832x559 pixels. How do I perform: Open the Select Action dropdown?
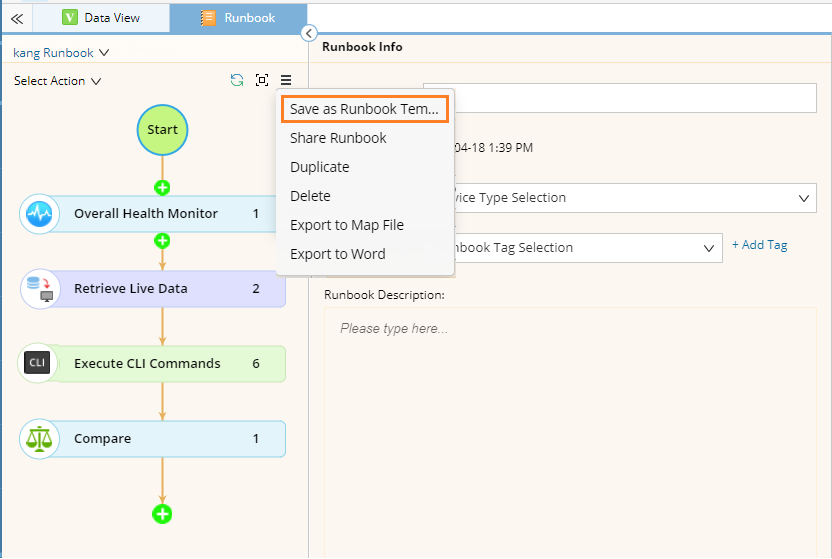click(57, 81)
